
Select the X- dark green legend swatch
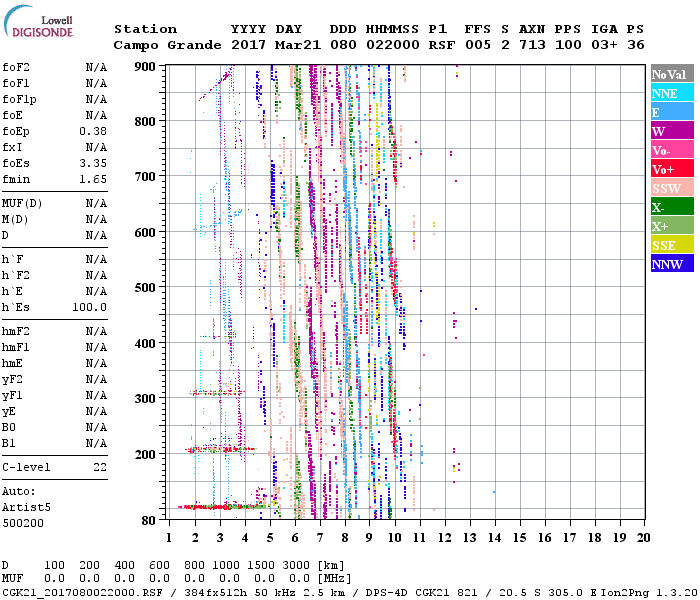point(672,207)
